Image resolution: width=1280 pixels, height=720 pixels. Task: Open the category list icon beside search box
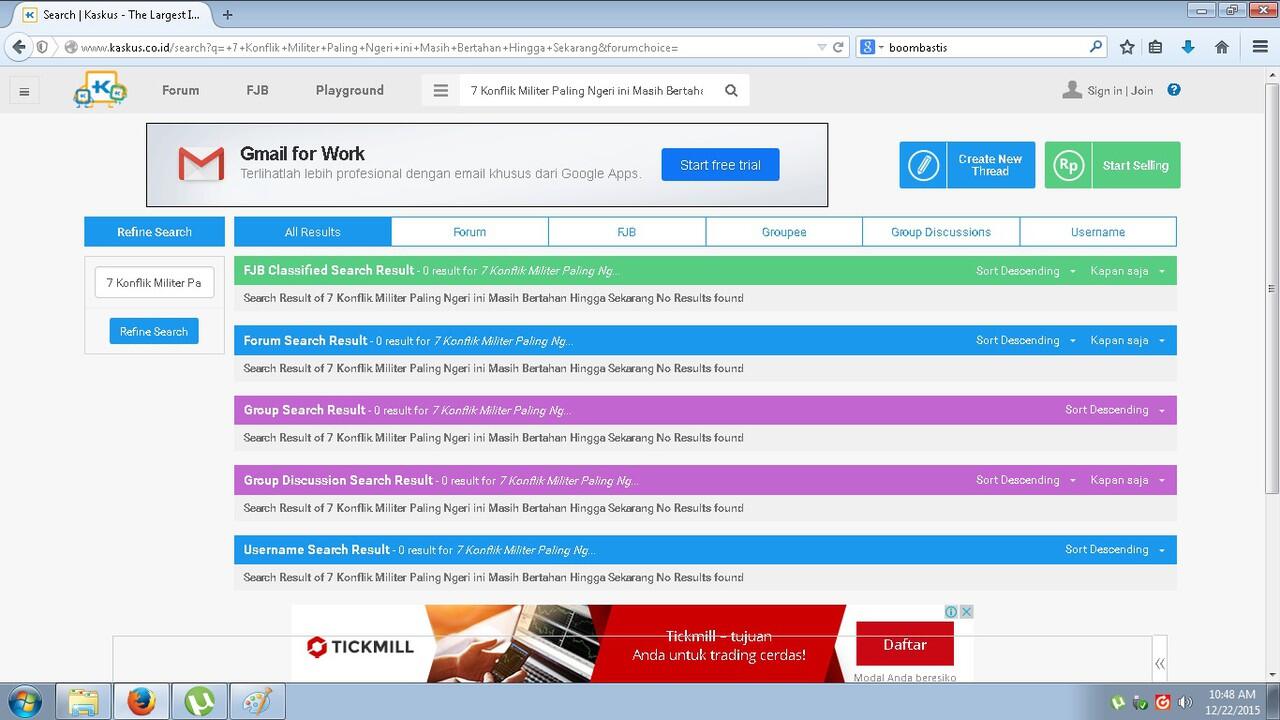(x=440, y=90)
